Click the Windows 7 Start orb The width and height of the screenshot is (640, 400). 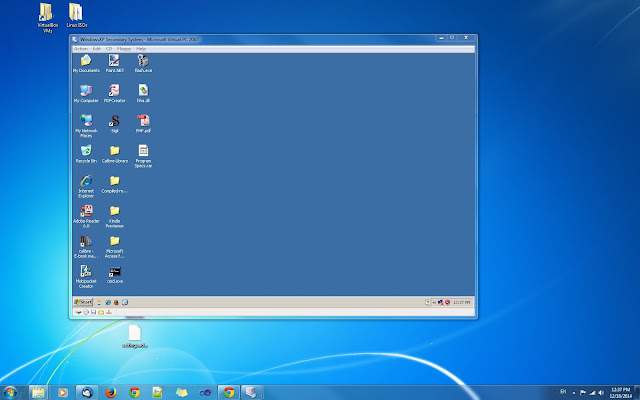(x=10, y=393)
